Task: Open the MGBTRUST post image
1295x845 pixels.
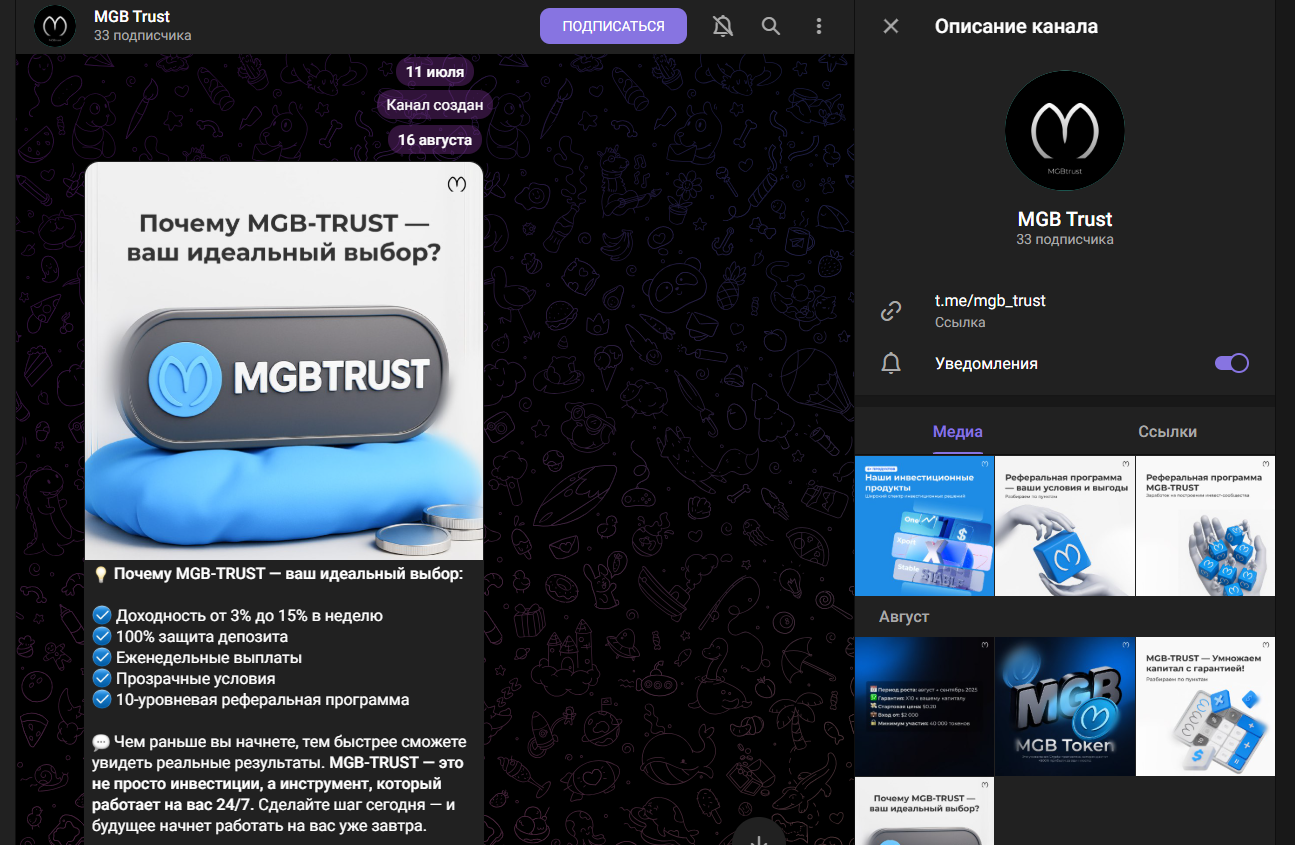Action: pyautogui.click(x=284, y=360)
